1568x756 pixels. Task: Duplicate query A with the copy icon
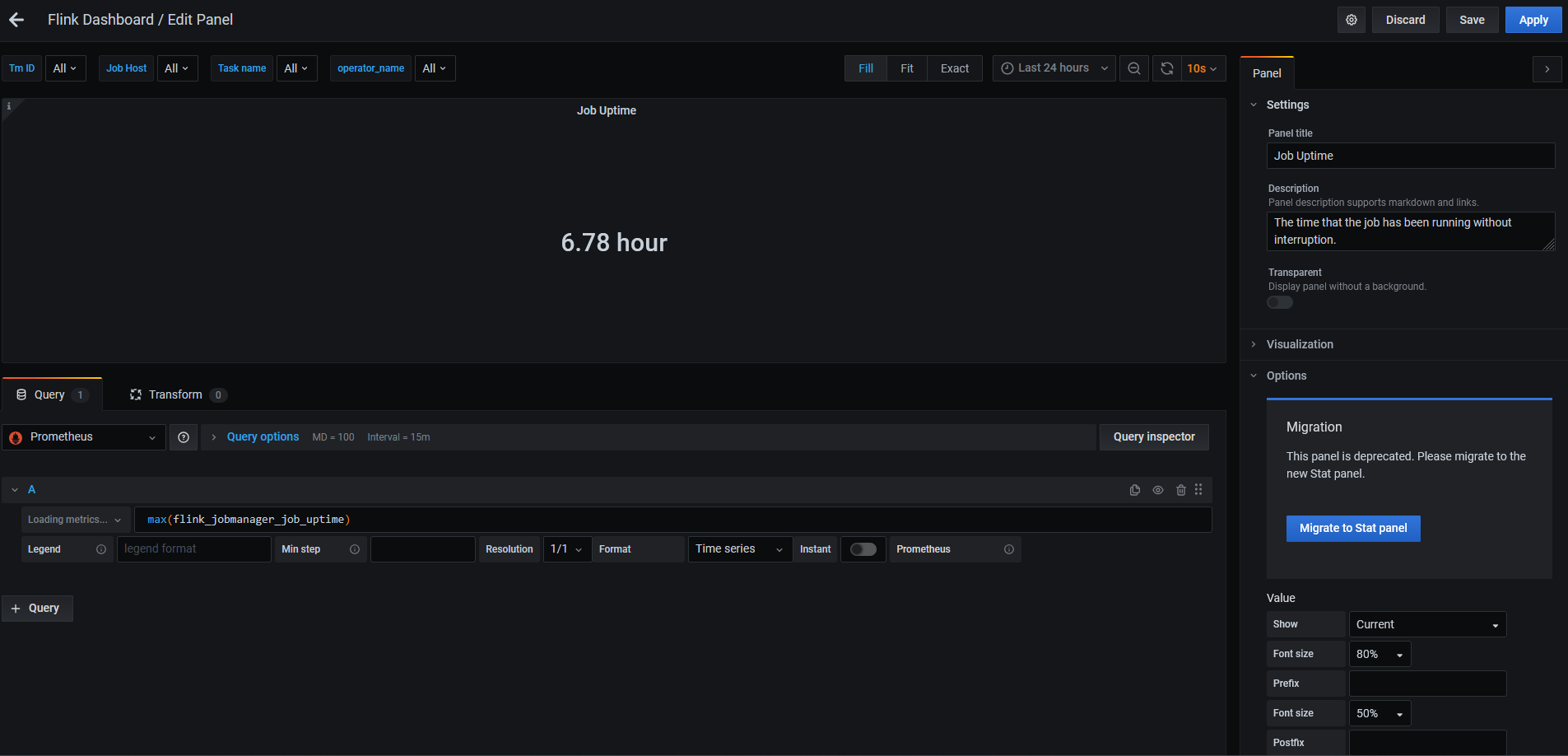(x=1135, y=490)
